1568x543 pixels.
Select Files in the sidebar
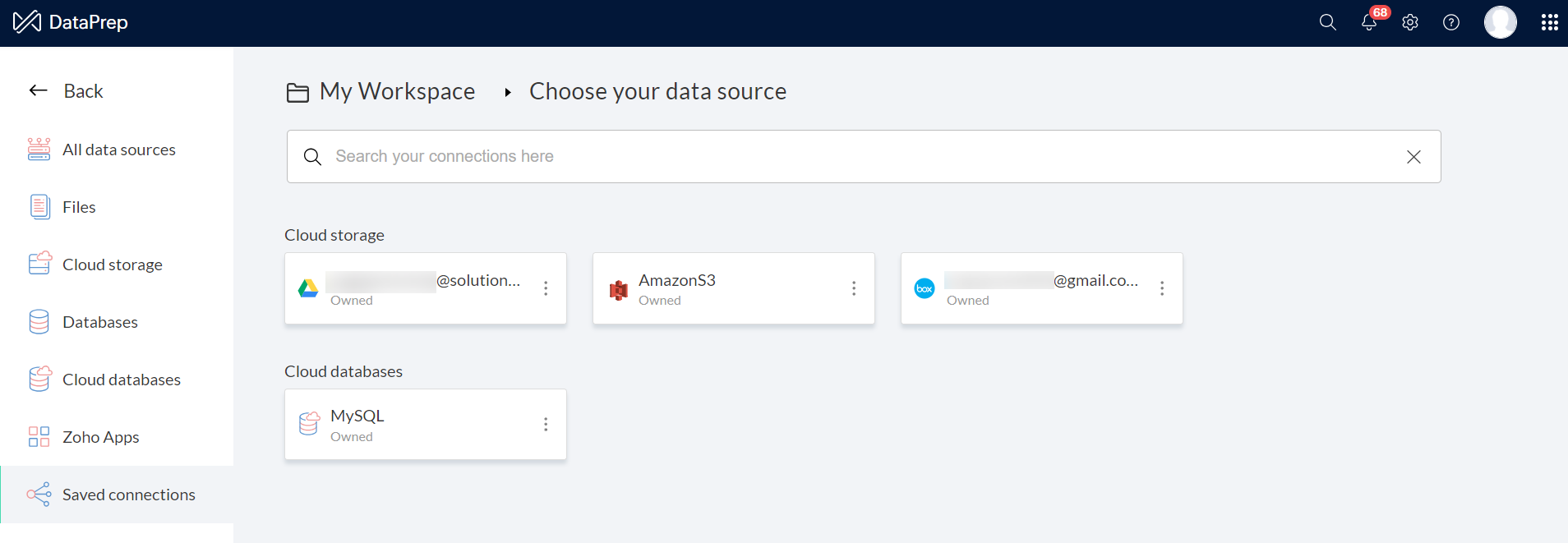79,207
